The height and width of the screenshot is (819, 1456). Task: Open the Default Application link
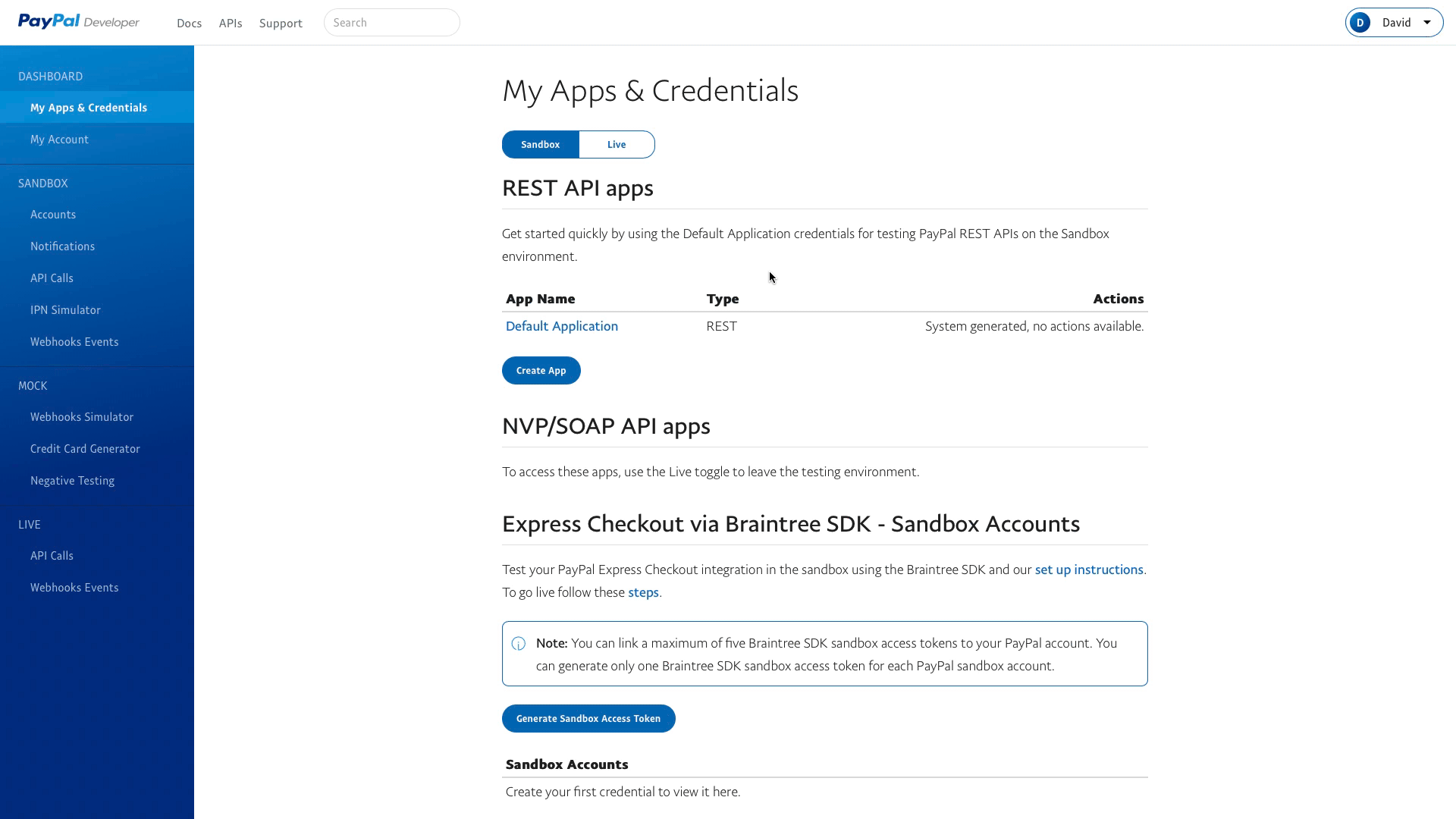tap(561, 326)
